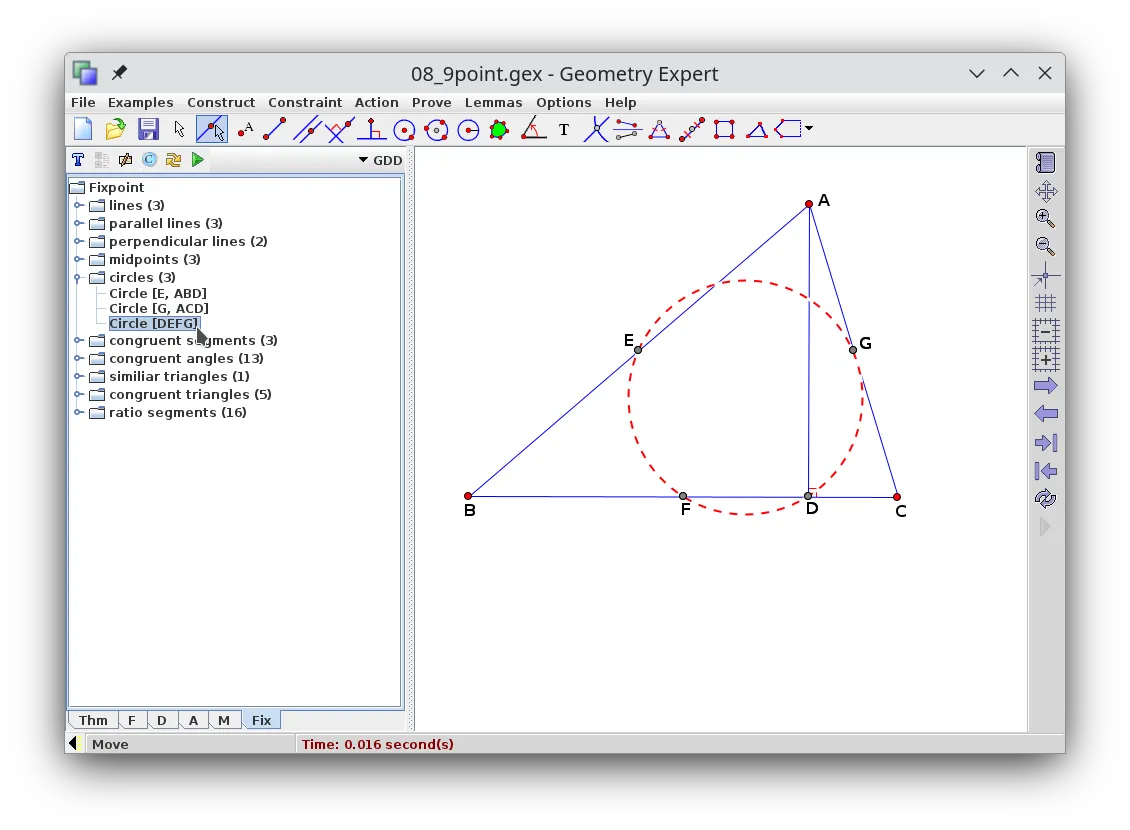Open the Constraint menu

305,102
